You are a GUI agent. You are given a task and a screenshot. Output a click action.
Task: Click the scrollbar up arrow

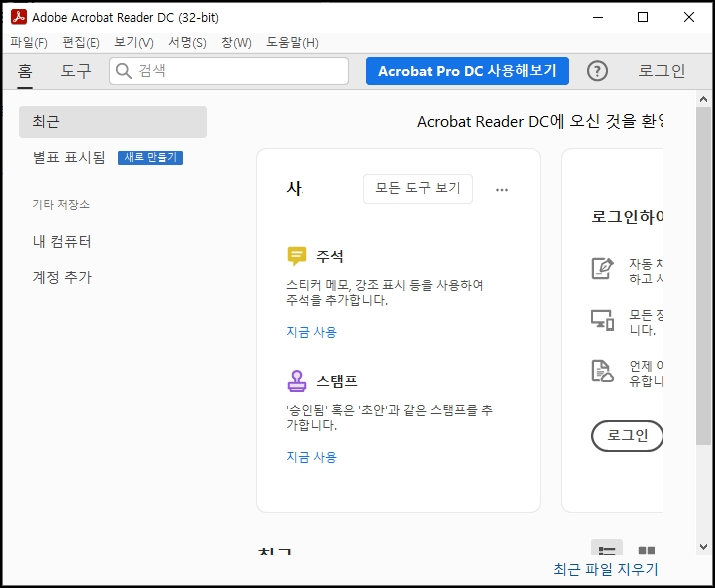point(703,99)
